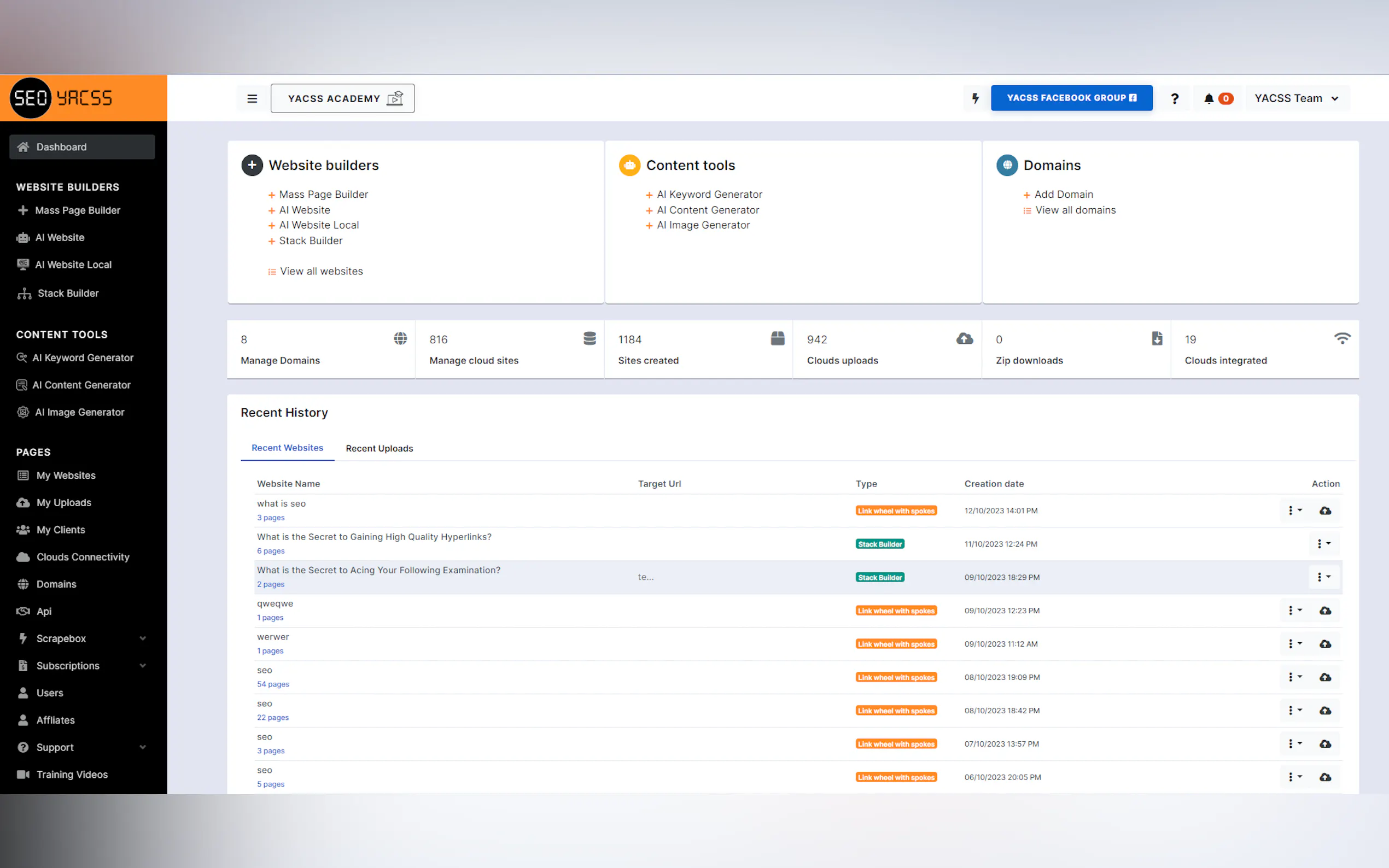Select the Recent Websites tab
1389x868 pixels.
click(x=287, y=448)
